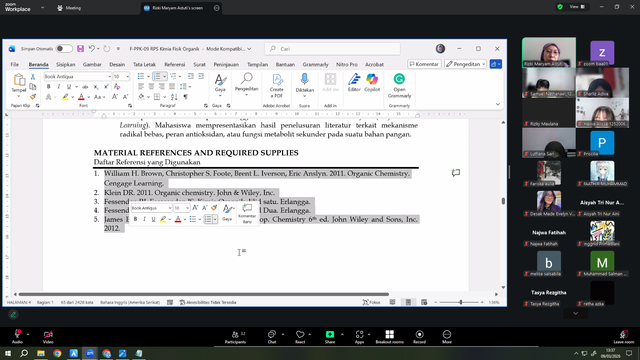Align paragraph to the right
This screenshot has height=360, width=640.
coord(161,87)
